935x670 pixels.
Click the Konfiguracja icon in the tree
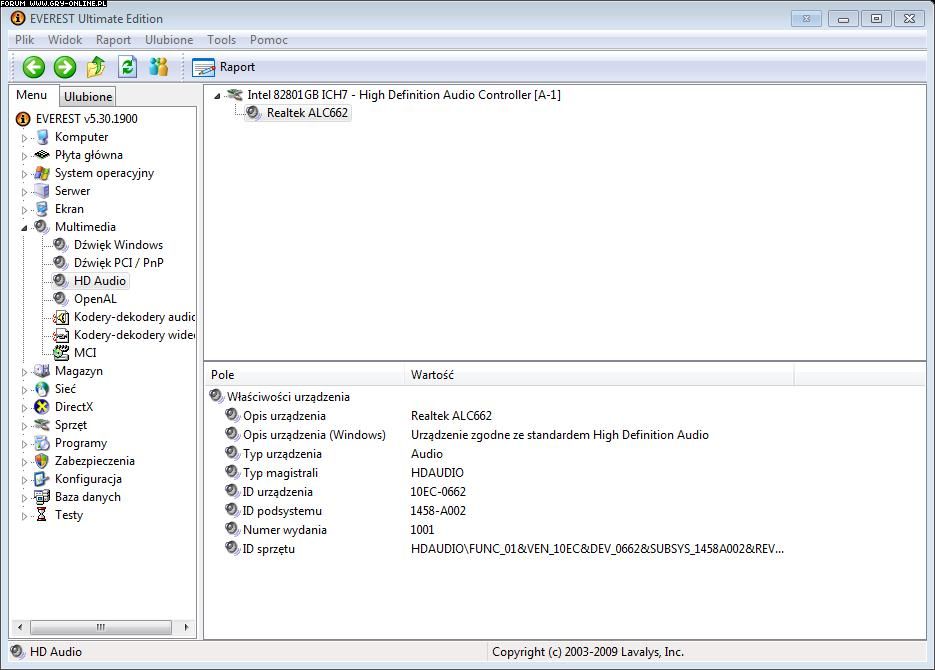[42, 479]
